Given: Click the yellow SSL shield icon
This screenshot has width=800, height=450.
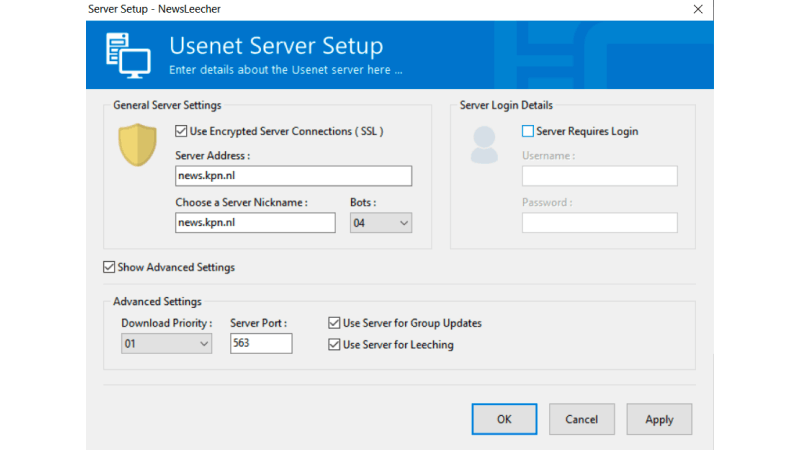Looking at the screenshot, I should point(137,144).
